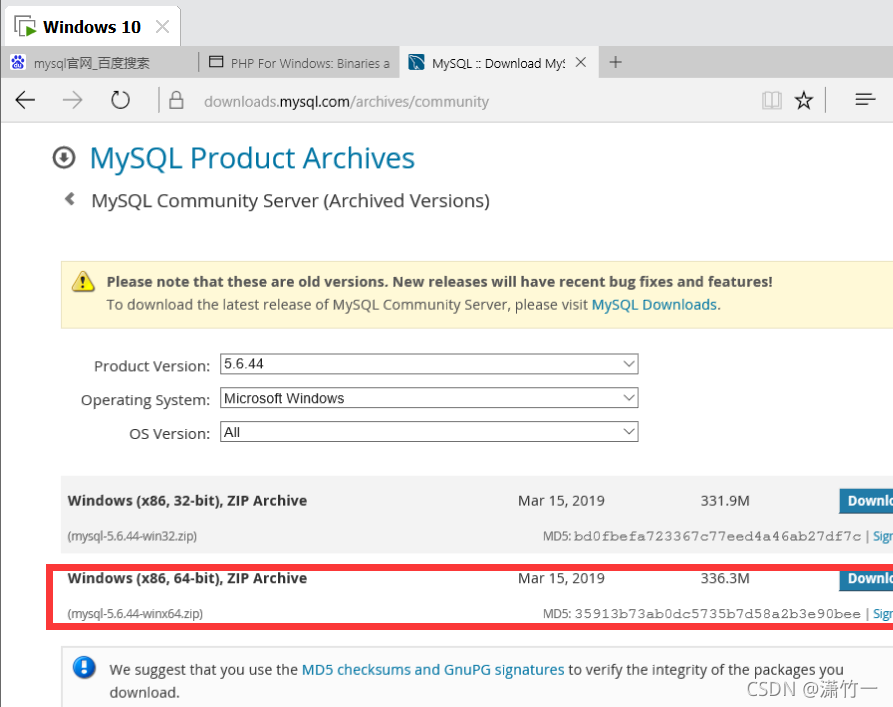This screenshot has width=893, height=707.
Task: Click Windows (x86, 32-bit), ZIP Archive title
Action: 187,500
